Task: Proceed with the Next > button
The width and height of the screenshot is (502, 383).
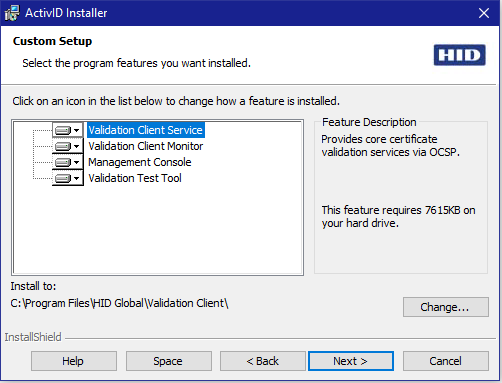Action: click(x=351, y=361)
